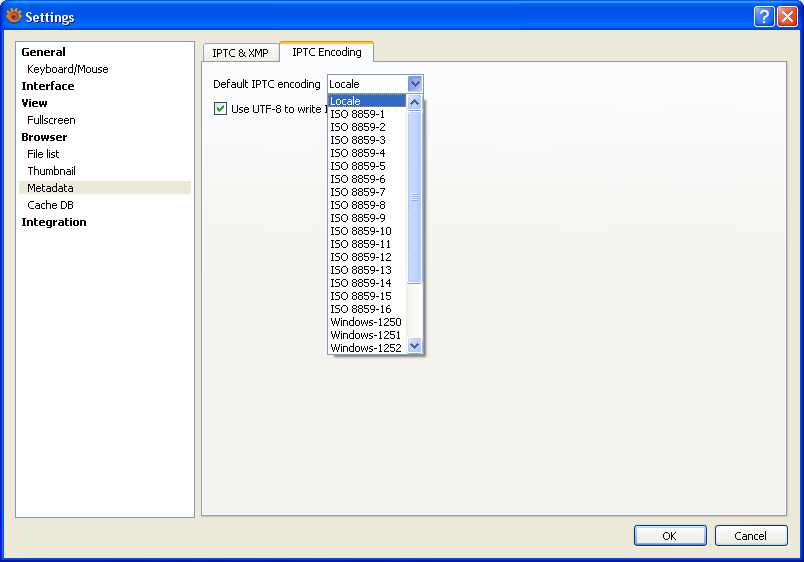Choose ISO 8859-15 encoding
Image resolution: width=804 pixels, height=562 pixels.
coord(367,296)
